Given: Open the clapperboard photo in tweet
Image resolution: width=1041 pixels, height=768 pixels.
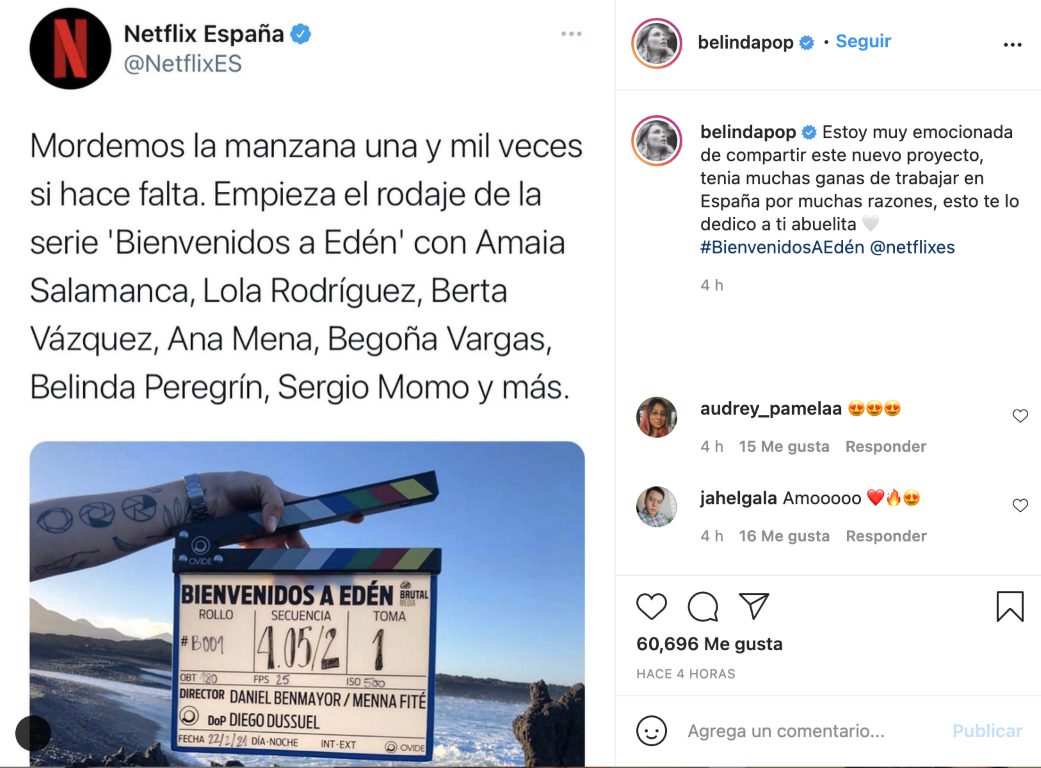Looking at the screenshot, I should pos(307,604).
